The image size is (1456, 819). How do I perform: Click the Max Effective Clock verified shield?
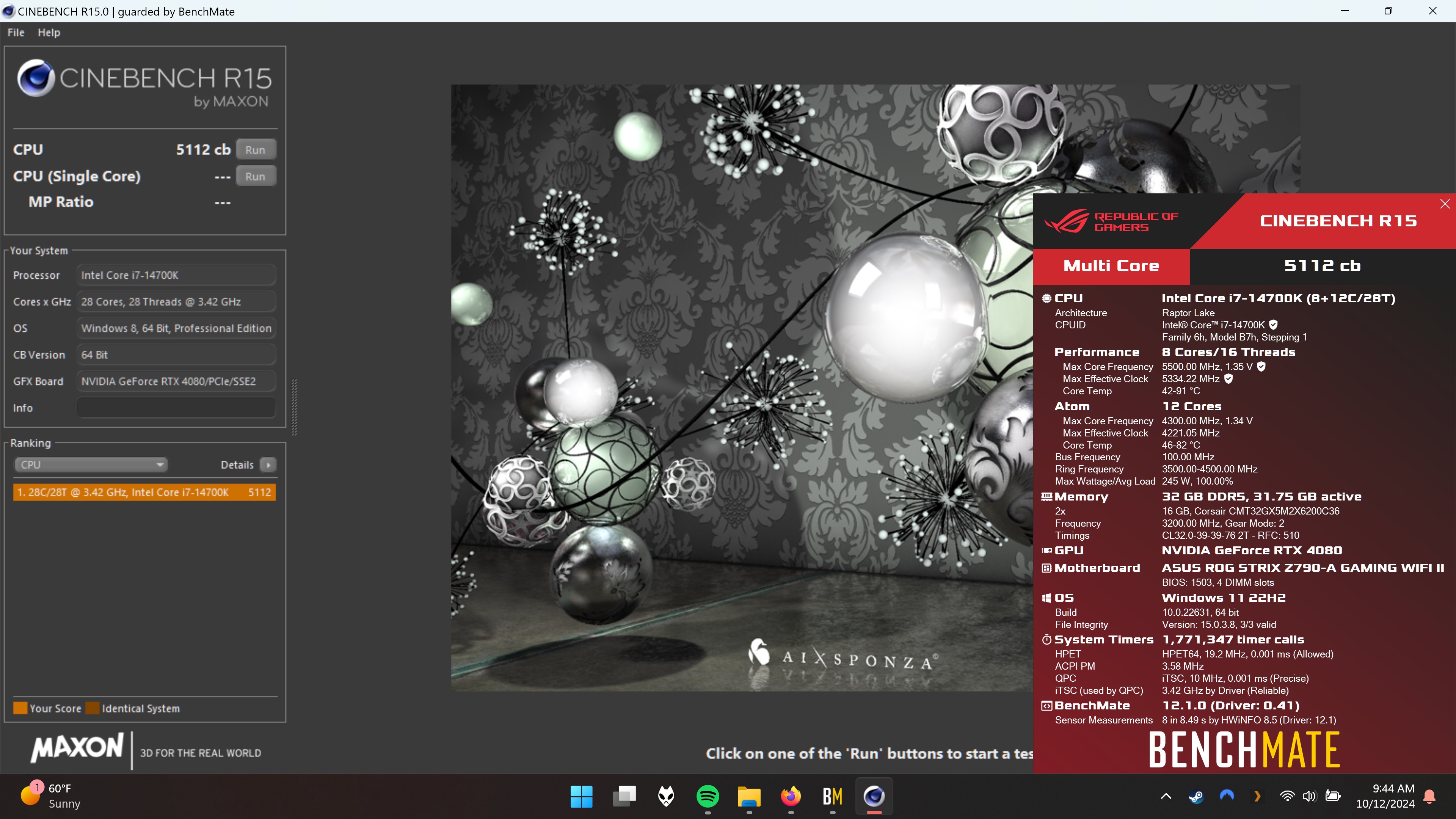click(x=1228, y=379)
